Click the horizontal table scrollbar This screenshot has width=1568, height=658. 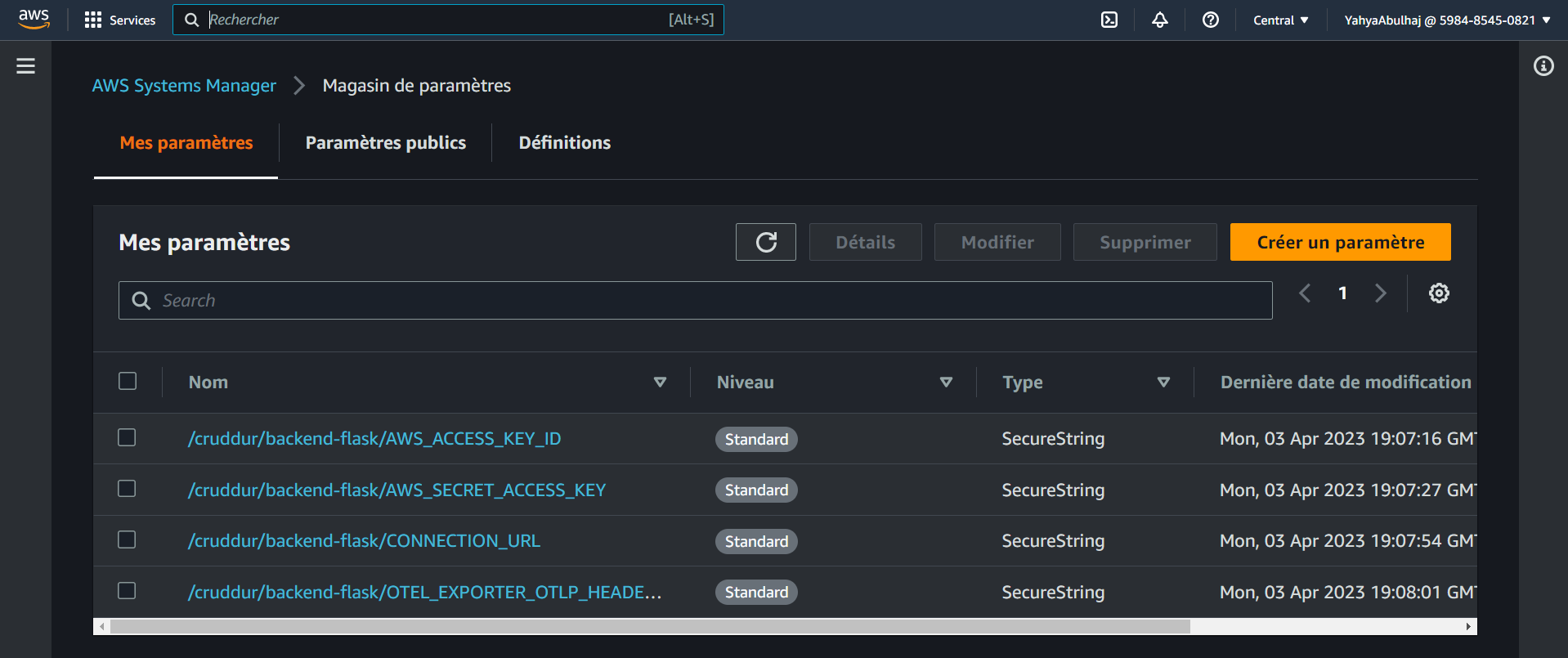[x=650, y=627]
